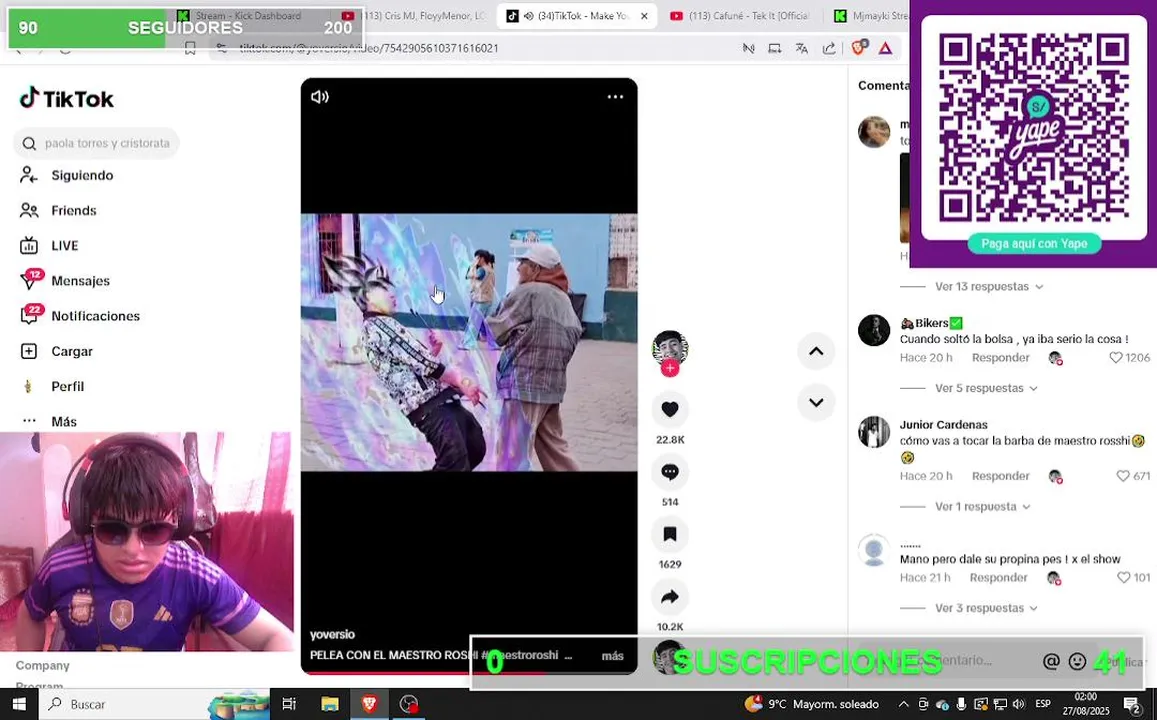
Task: Insert mention with the @ icon
Action: coord(1051,662)
